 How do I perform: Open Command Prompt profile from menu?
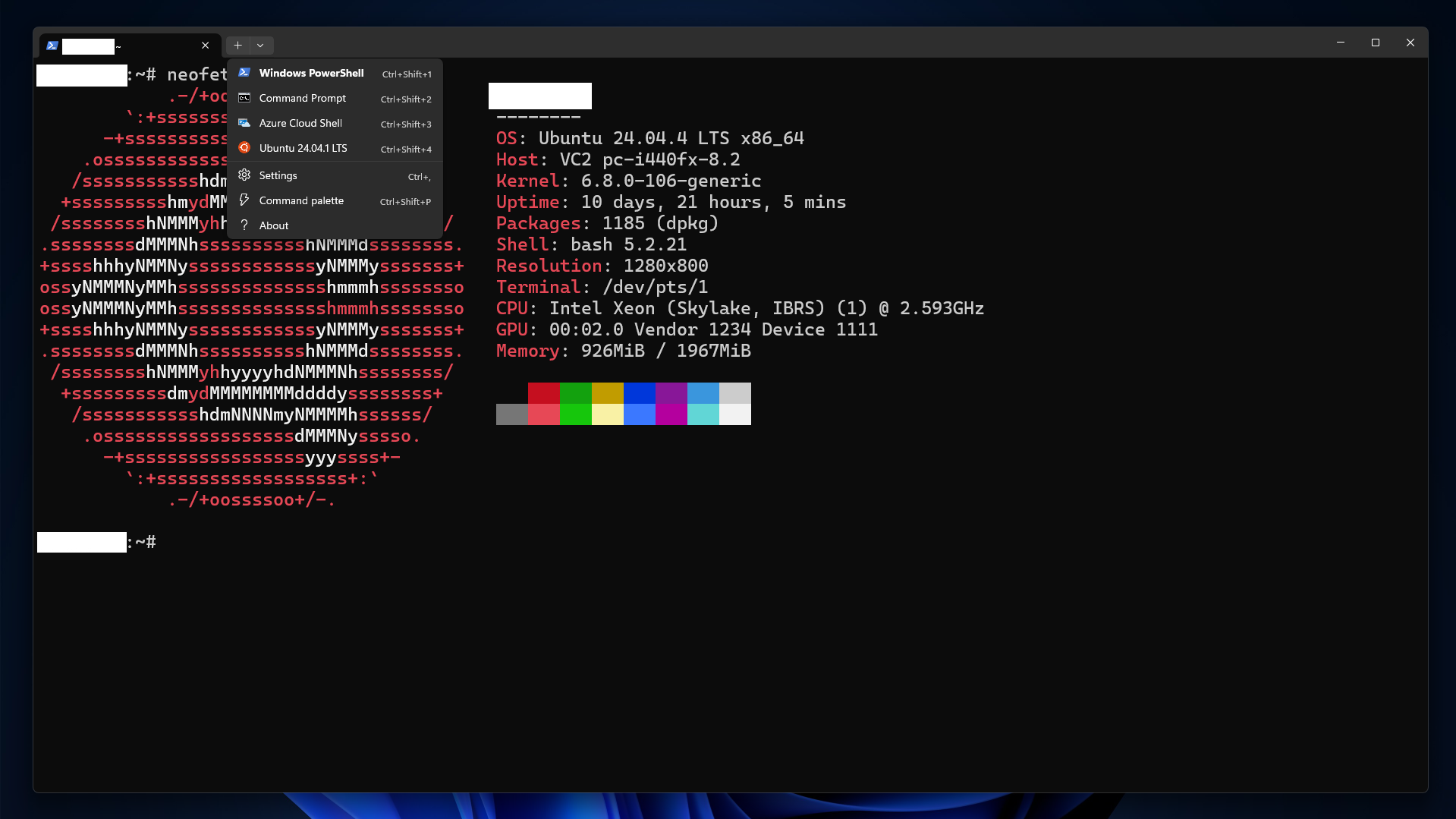(x=302, y=98)
